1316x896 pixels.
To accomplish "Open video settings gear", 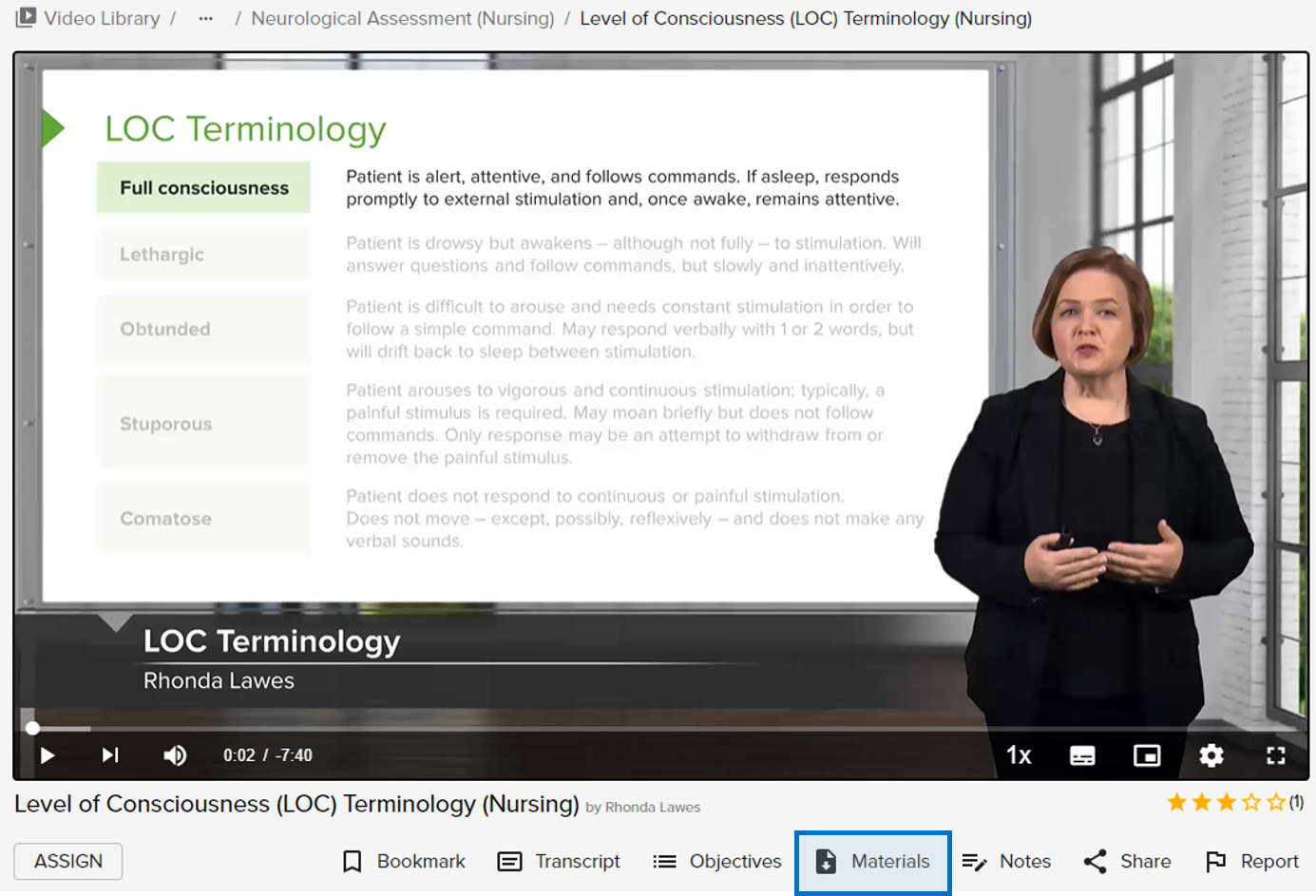I will (1211, 755).
